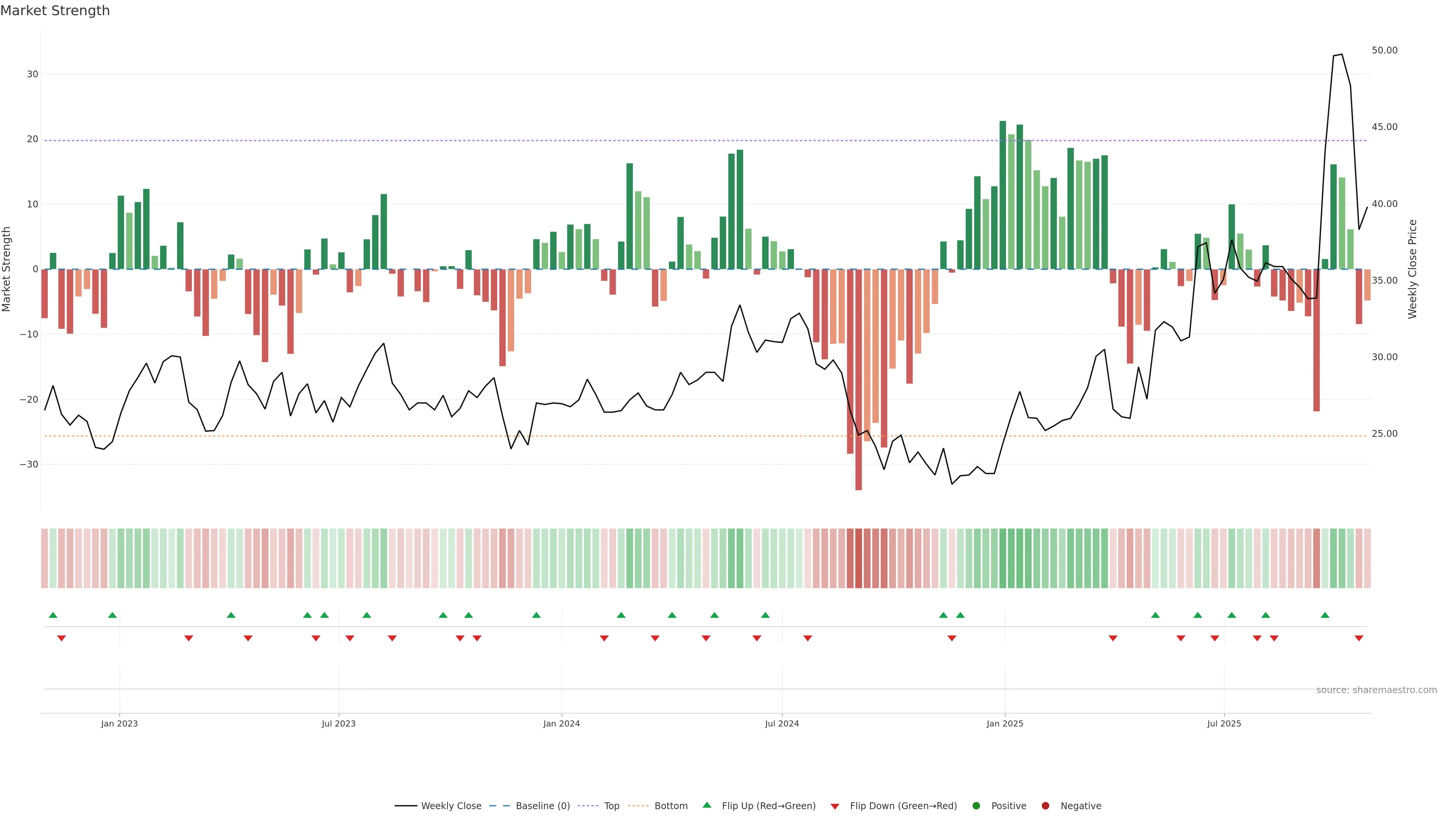
Task: Click the 50.00 price axis tick
Action: (x=1384, y=50)
